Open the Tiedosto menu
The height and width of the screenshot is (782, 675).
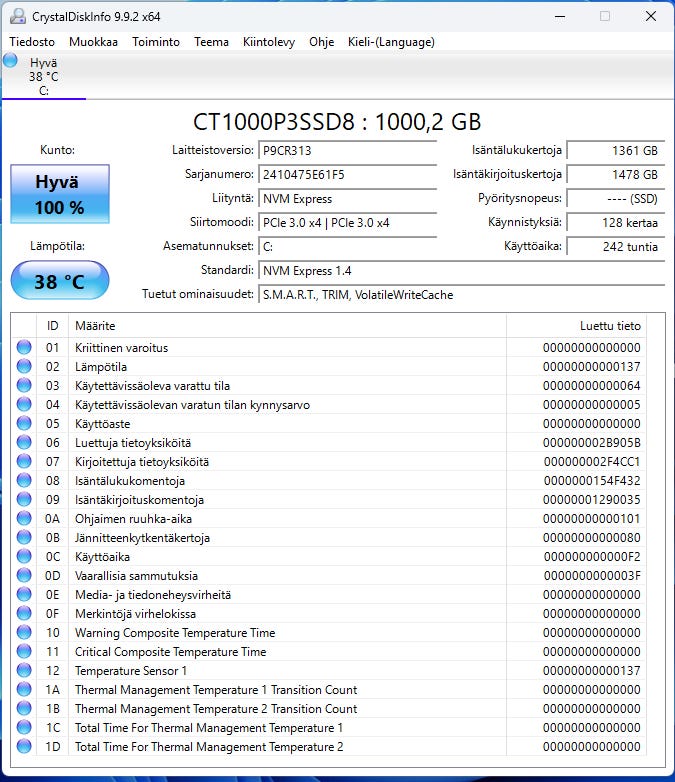(32, 42)
